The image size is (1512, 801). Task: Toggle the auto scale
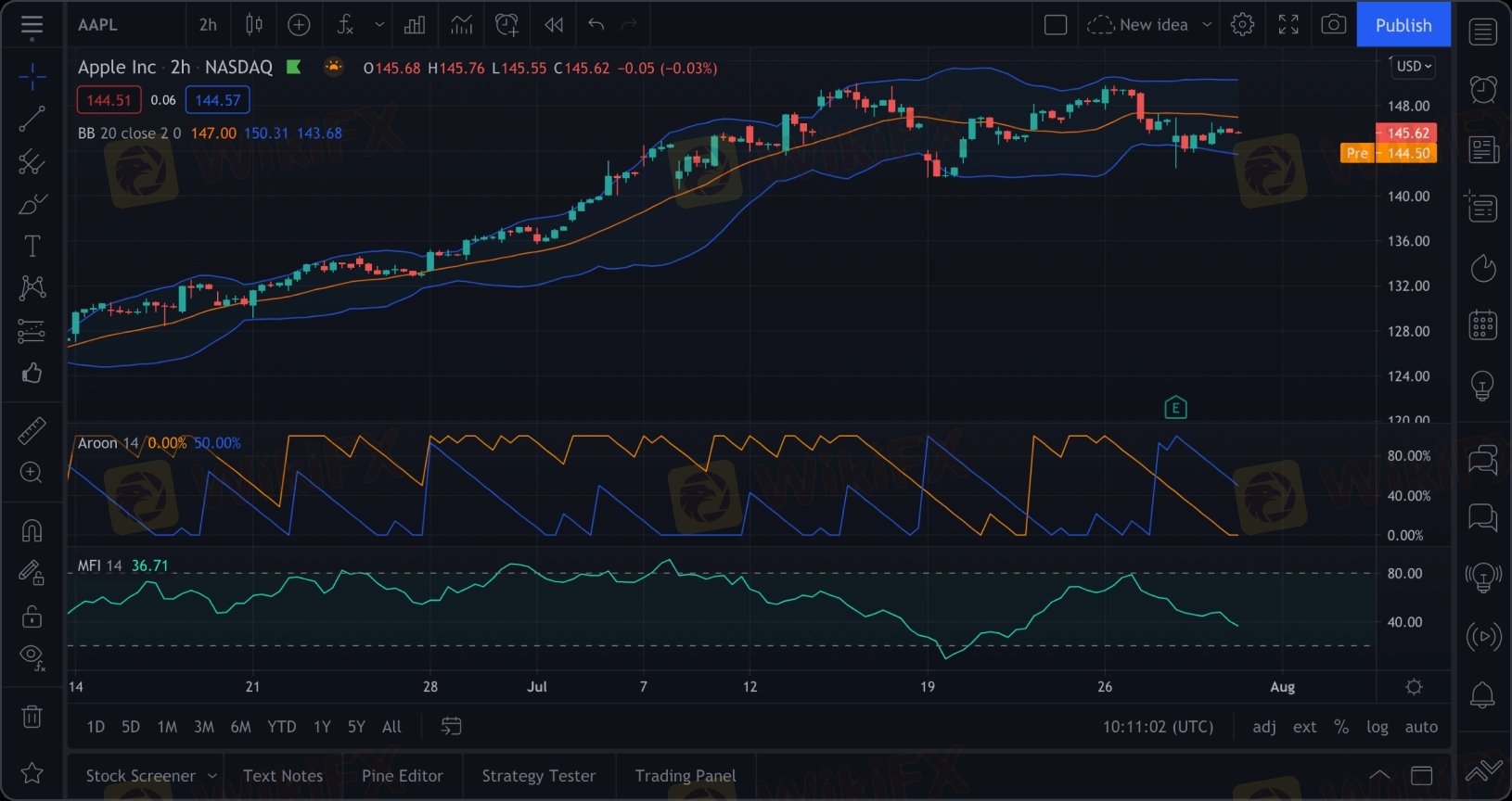(1421, 727)
